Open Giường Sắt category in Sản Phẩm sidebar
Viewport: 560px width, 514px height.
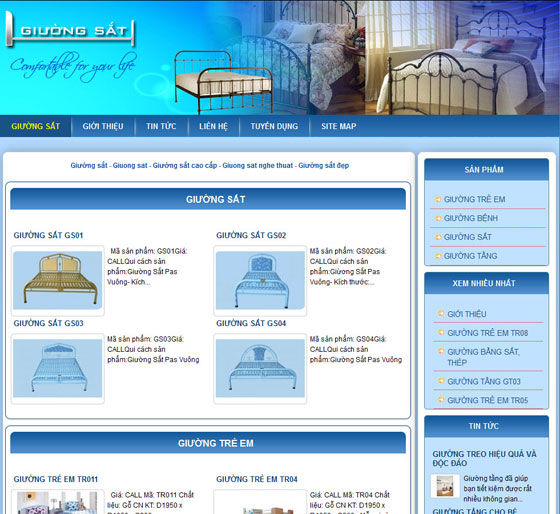tap(468, 237)
